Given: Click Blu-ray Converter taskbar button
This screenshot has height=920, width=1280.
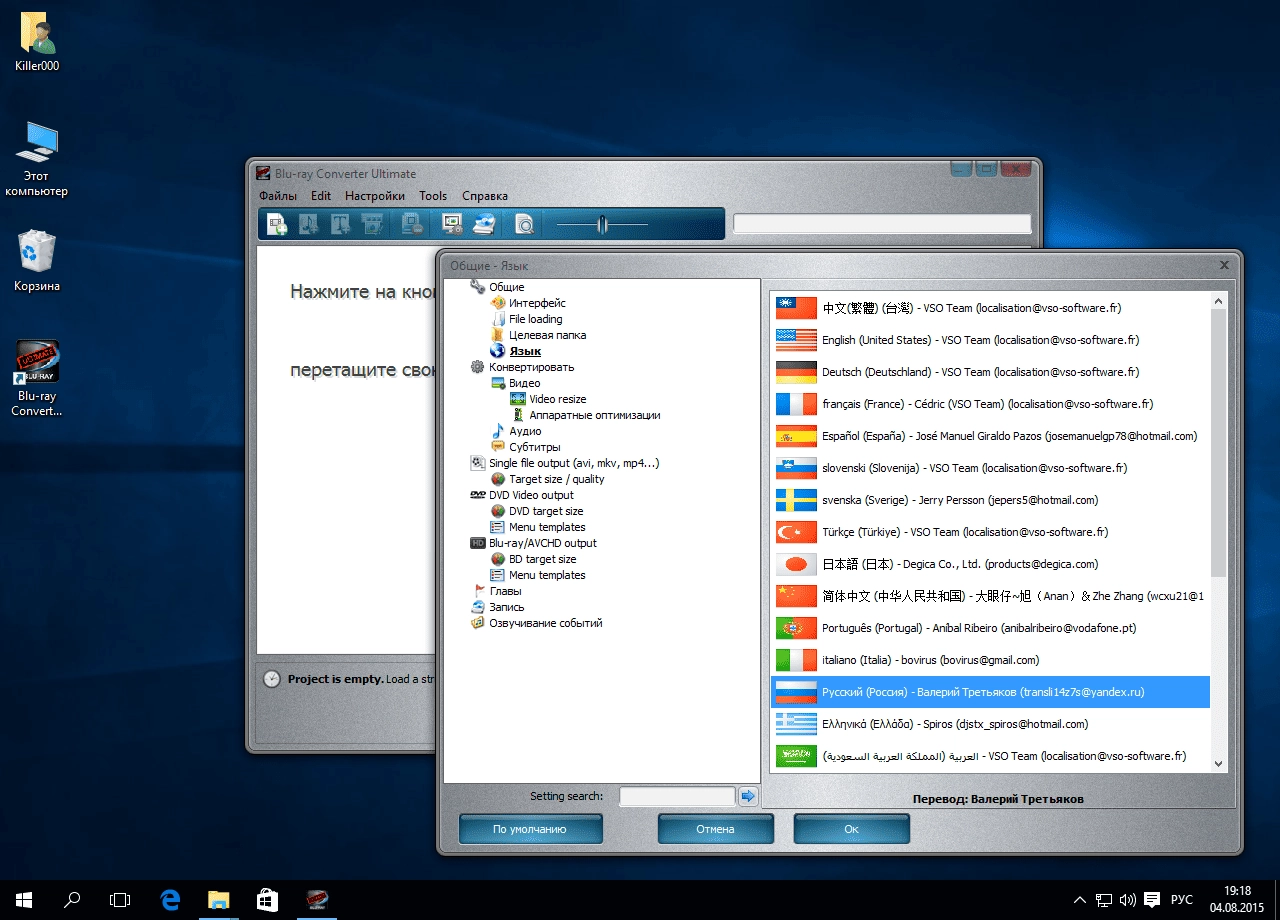Looking at the screenshot, I should [316, 900].
